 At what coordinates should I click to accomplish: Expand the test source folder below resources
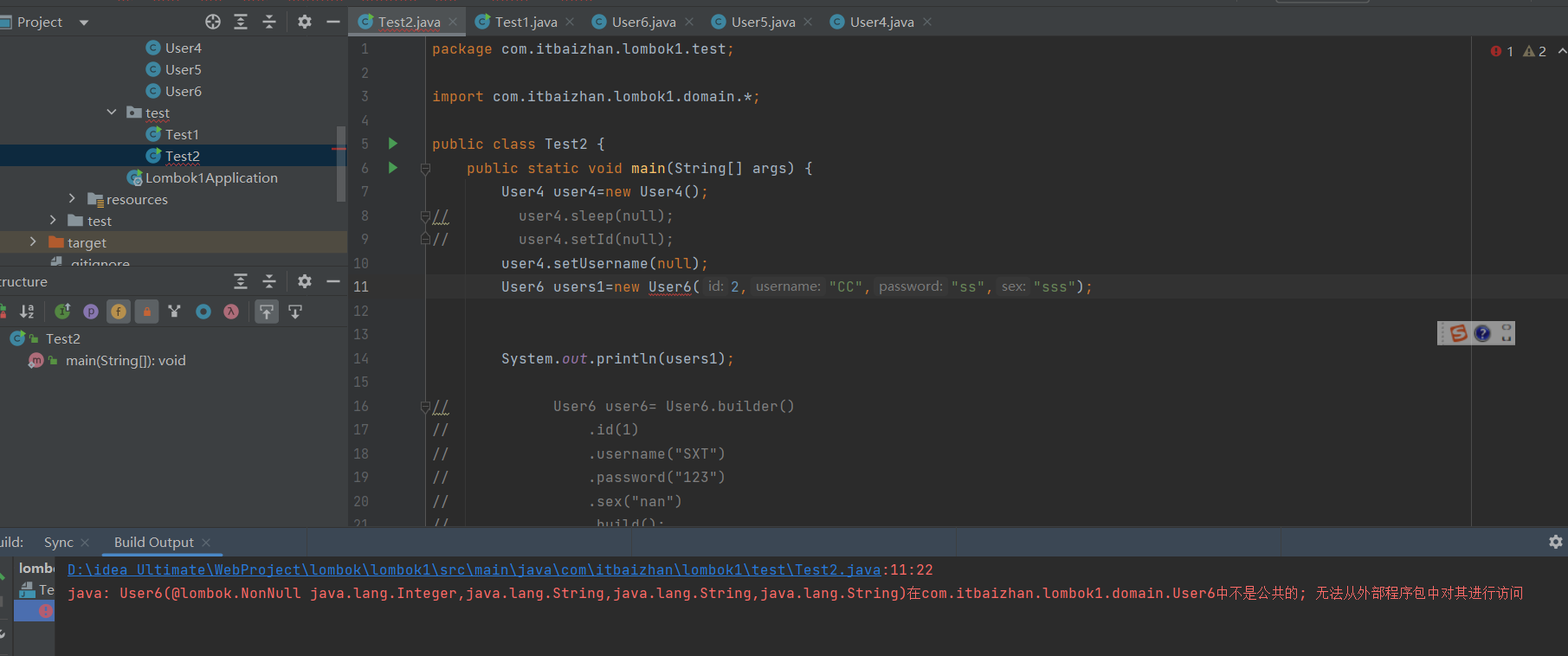tap(53, 221)
